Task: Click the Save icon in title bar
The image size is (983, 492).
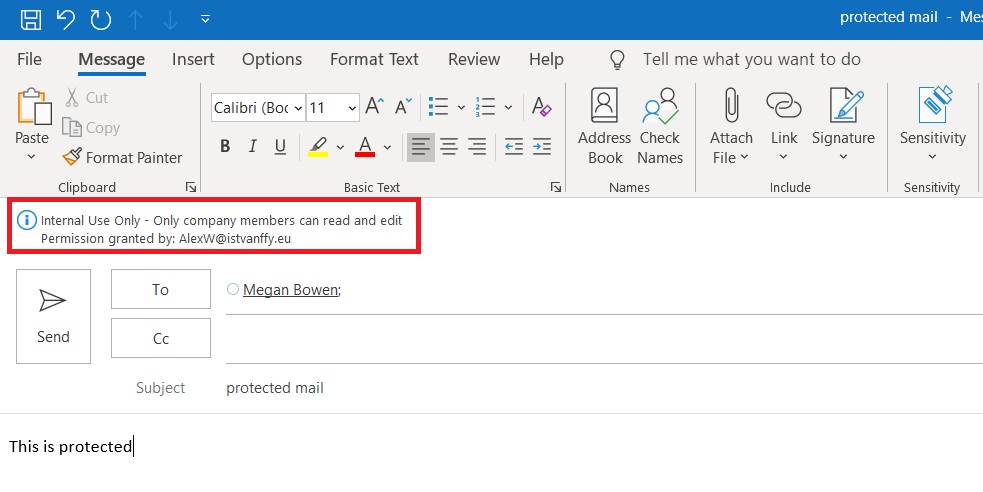Action: (x=31, y=18)
